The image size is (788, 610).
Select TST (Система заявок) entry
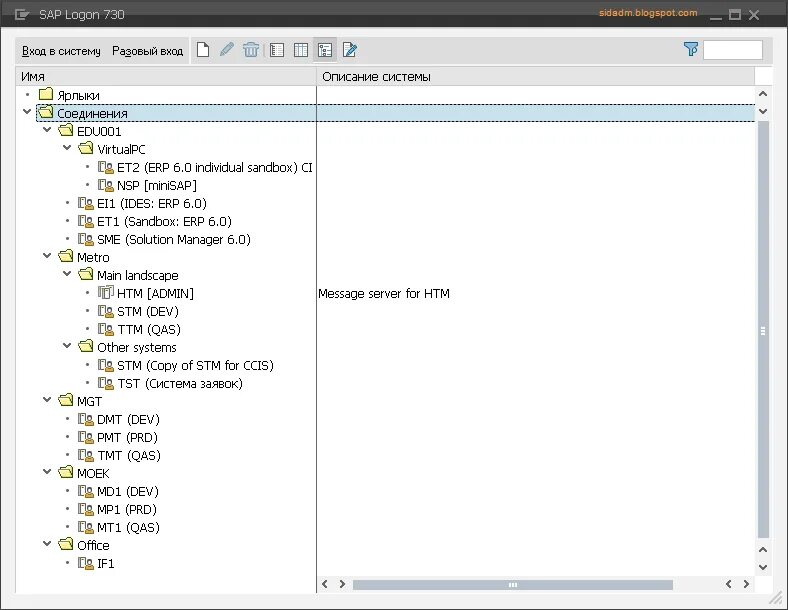point(180,383)
